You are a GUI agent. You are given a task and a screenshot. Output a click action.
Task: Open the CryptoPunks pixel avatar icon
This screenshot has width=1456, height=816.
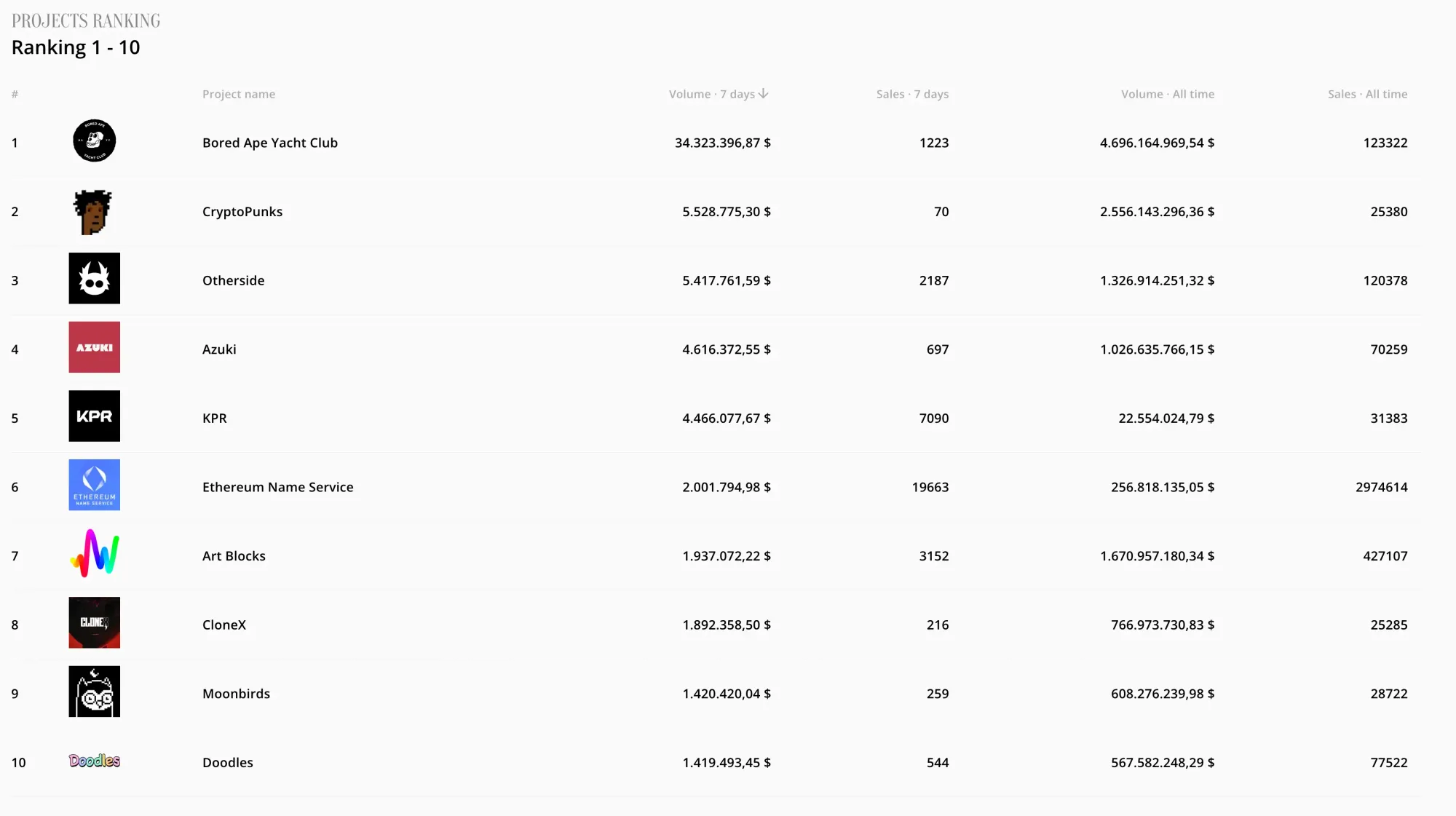click(x=93, y=212)
